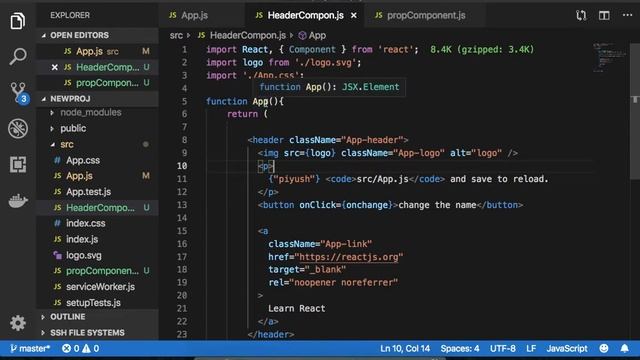The image size is (640, 360).
Task: Open App.css in the file tree
Action: click(x=97, y=160)
